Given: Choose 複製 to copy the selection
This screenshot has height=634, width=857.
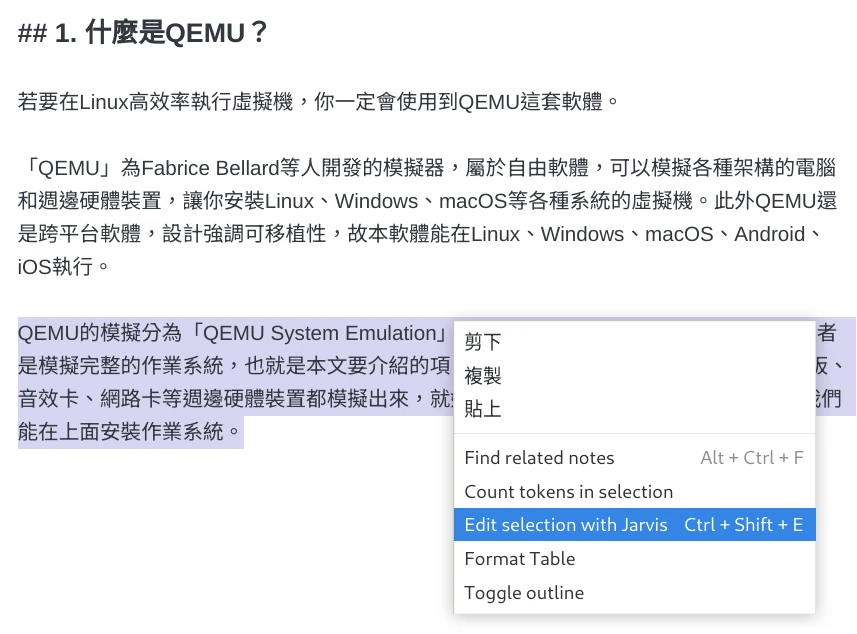Looking at the screenshot, I should coord(481,376).
